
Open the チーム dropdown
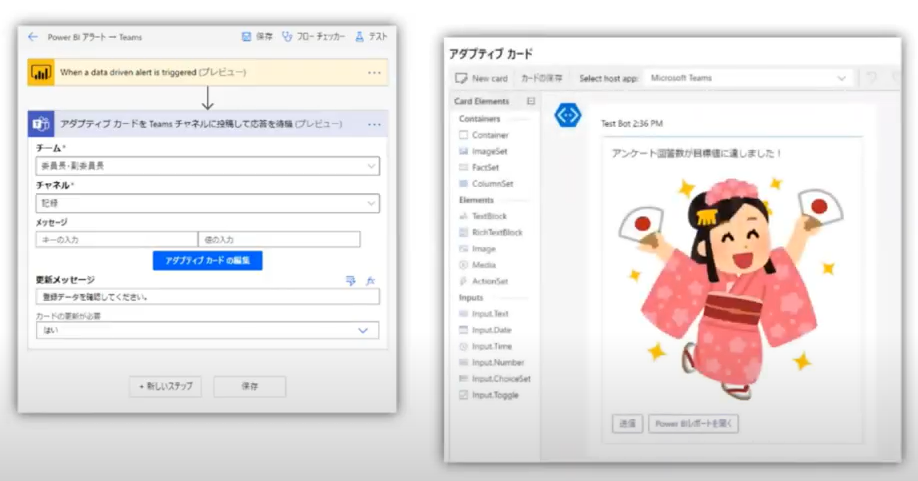point(207,166)
